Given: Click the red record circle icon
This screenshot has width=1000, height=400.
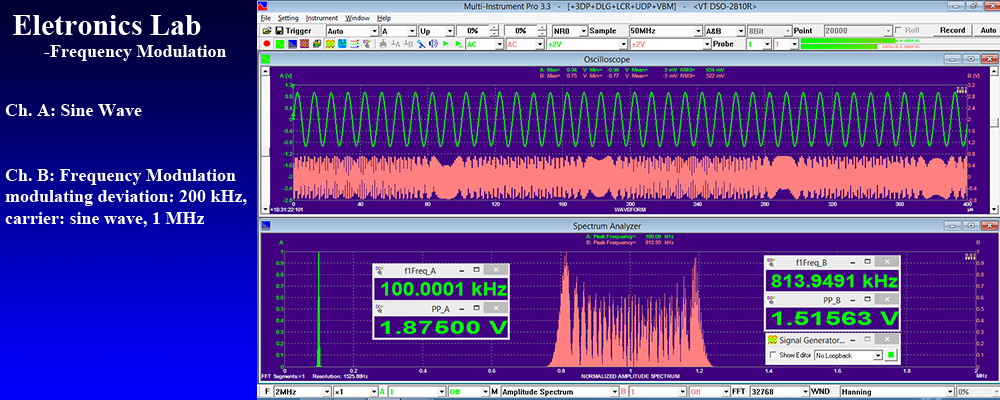Looking at the screenshot, I should (x=267, y=44).
